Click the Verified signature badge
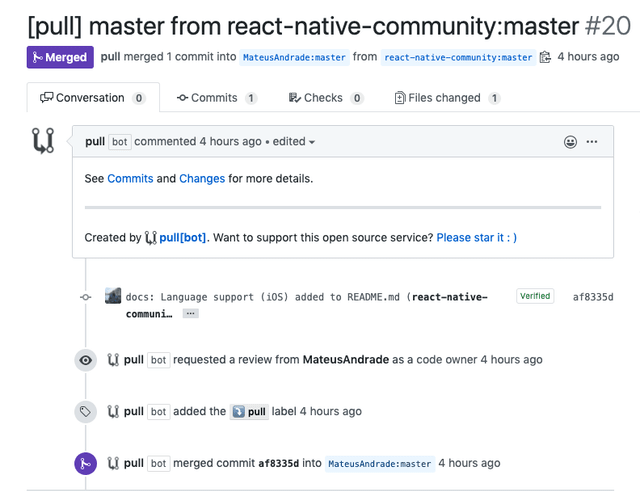The image size is (640, 491). 535,296
